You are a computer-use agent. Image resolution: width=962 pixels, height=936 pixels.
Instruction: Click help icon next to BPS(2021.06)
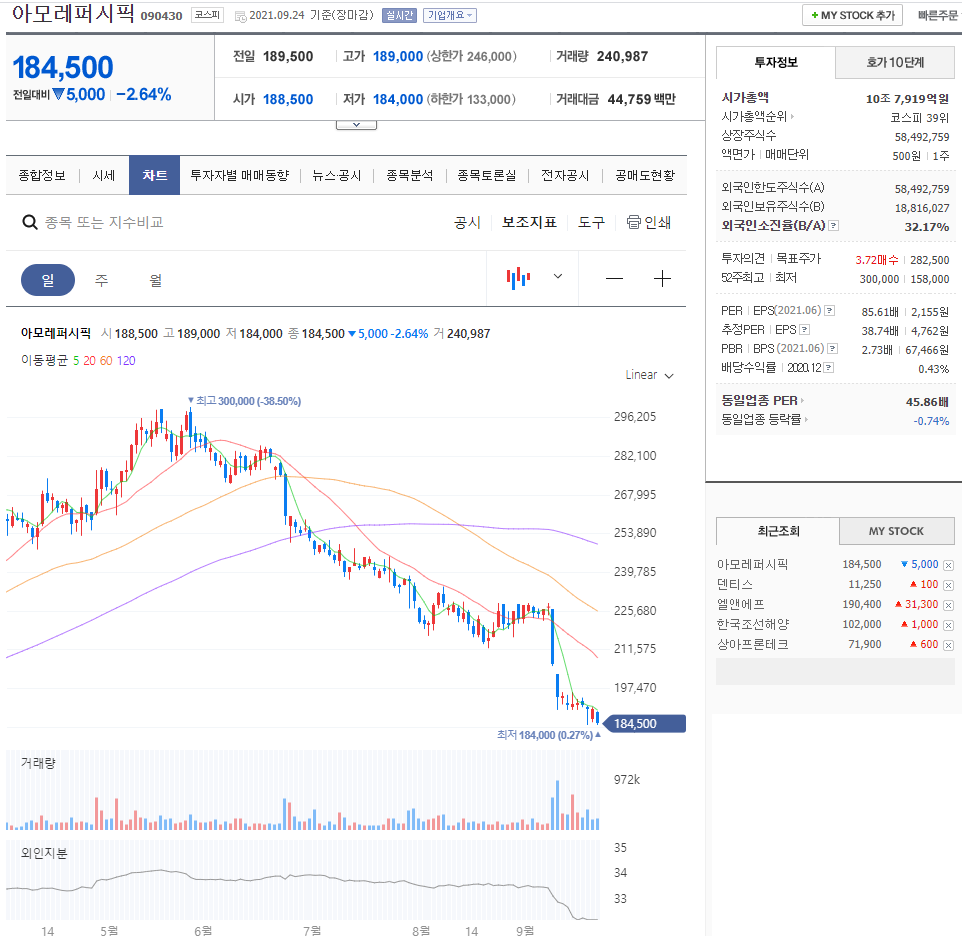point(833,348)
